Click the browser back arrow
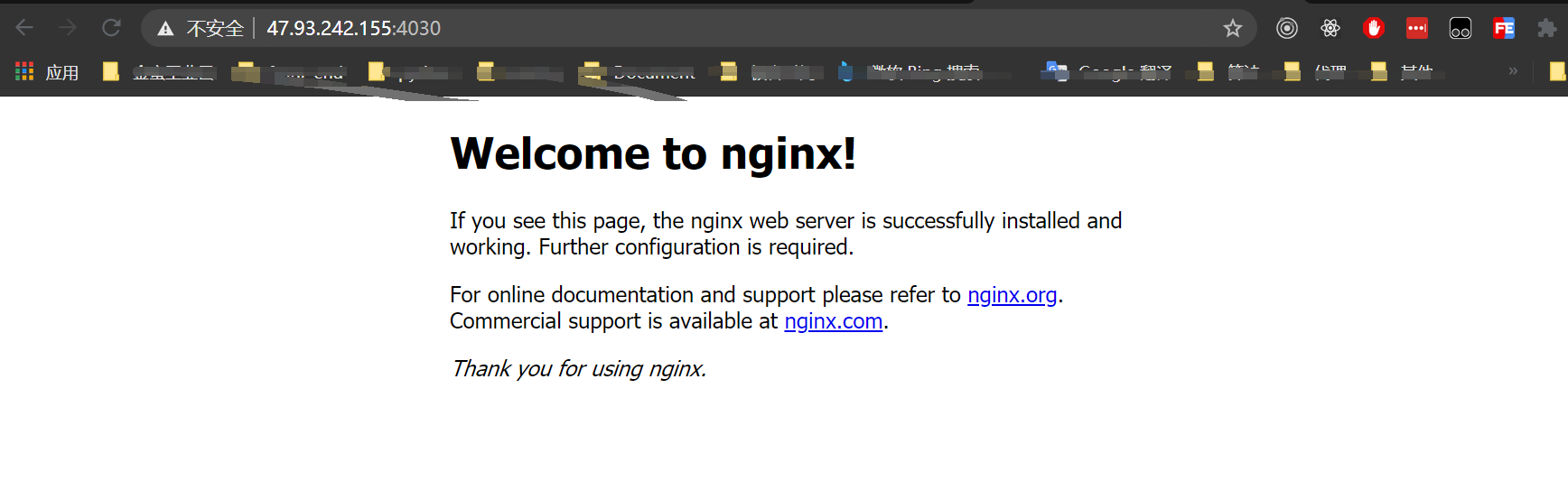 pyautogui.click(x=24, y=28)
